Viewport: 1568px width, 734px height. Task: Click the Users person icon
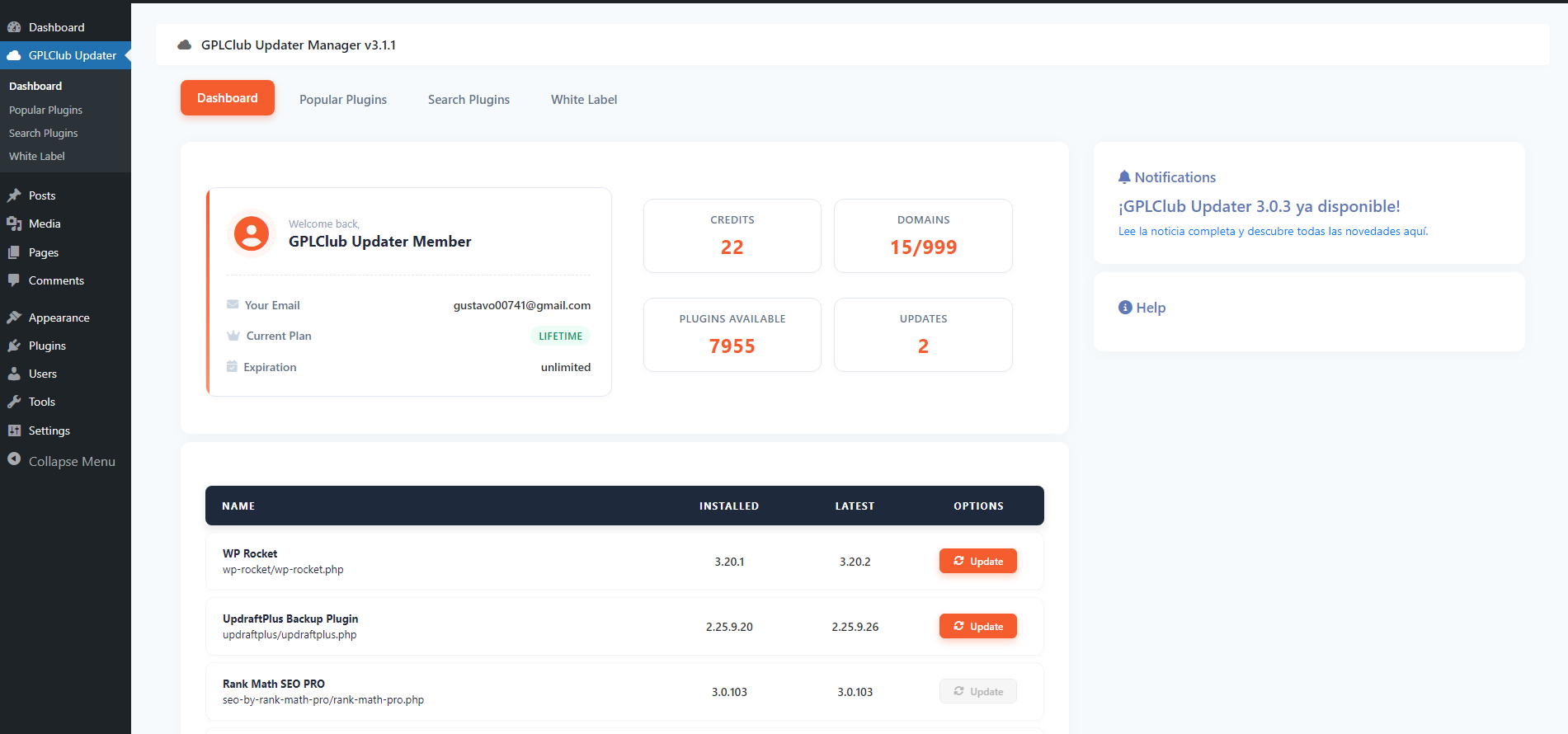(x=14, y=374)
